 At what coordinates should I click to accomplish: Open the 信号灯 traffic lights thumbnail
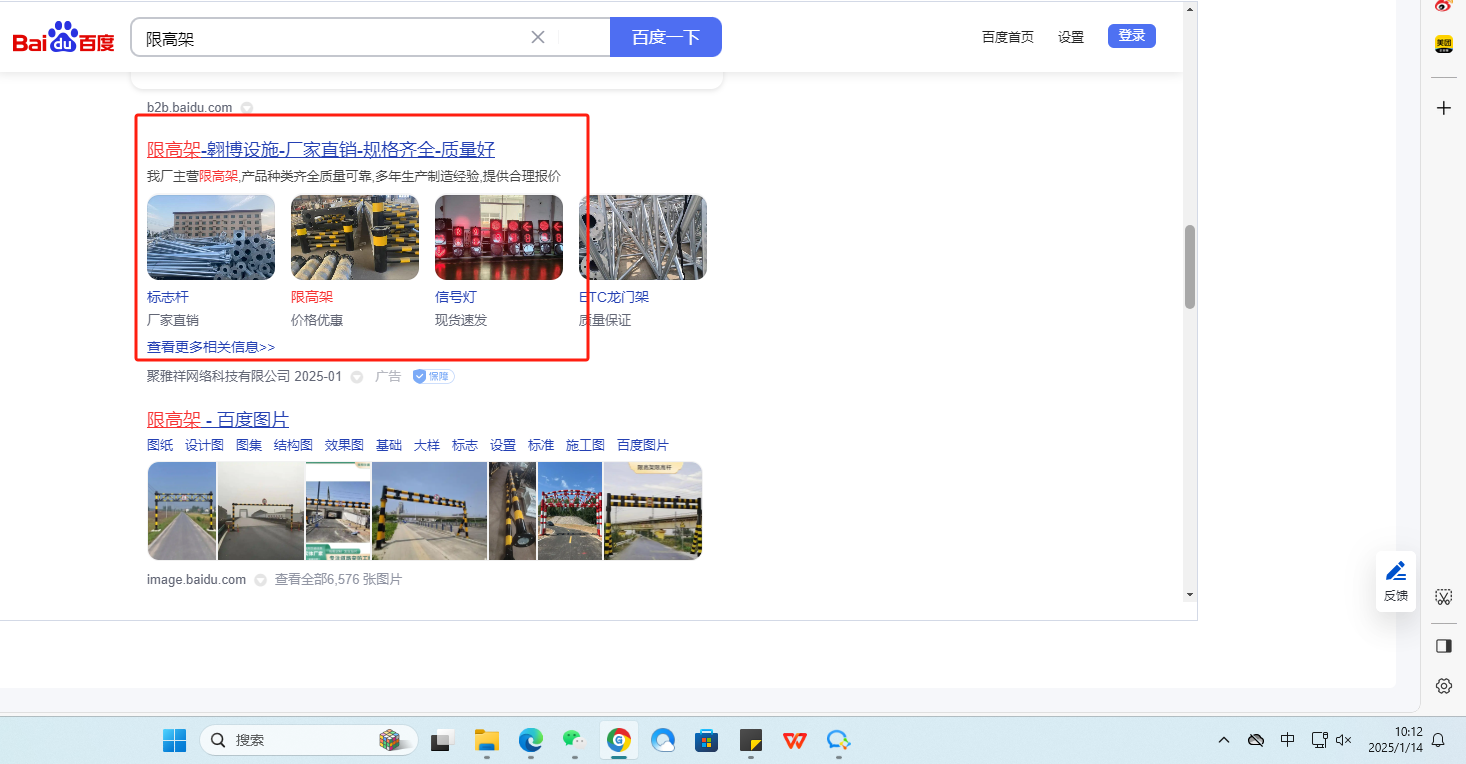pyautogui.click(x=499, y=237)
